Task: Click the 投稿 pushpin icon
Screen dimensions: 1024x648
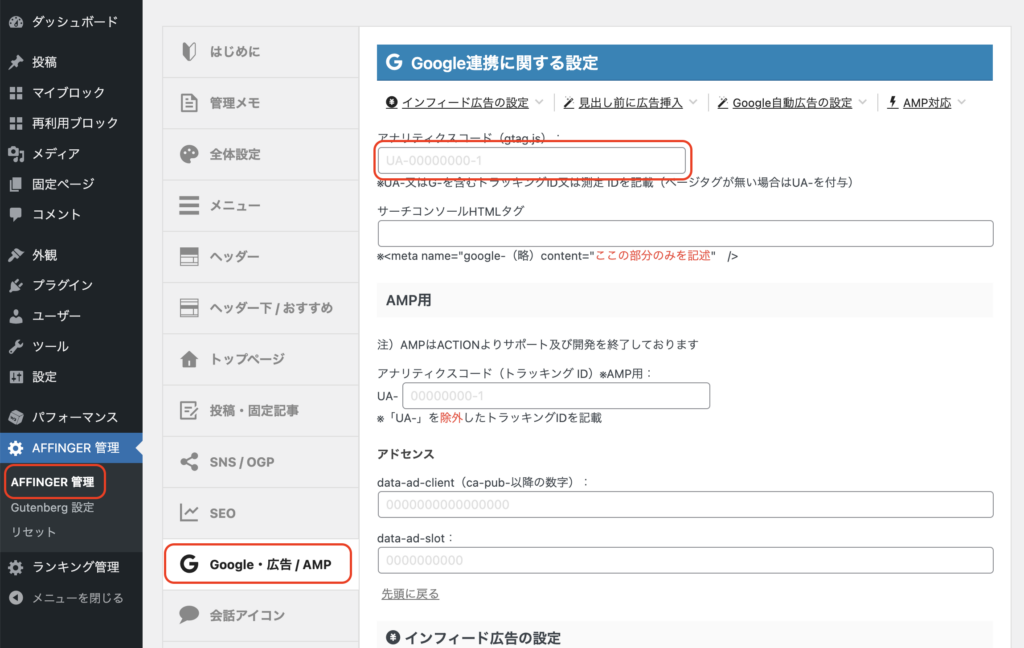Action: pyautogui.click(x=16, y=62)
